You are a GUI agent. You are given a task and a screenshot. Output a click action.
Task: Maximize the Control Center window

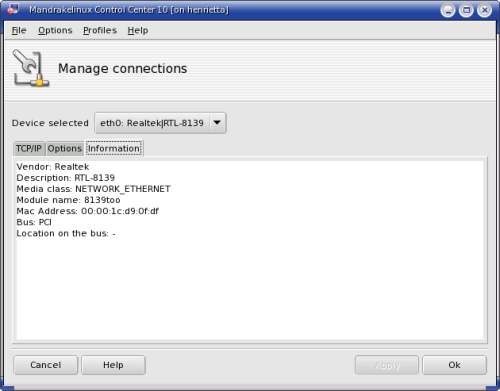466,10
